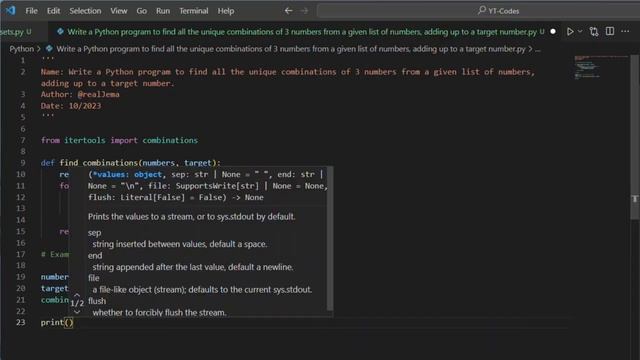The image size is (640, 360).
Task: Select the 'Write a Python program' editor tab
Action: [x=302, y=31]
